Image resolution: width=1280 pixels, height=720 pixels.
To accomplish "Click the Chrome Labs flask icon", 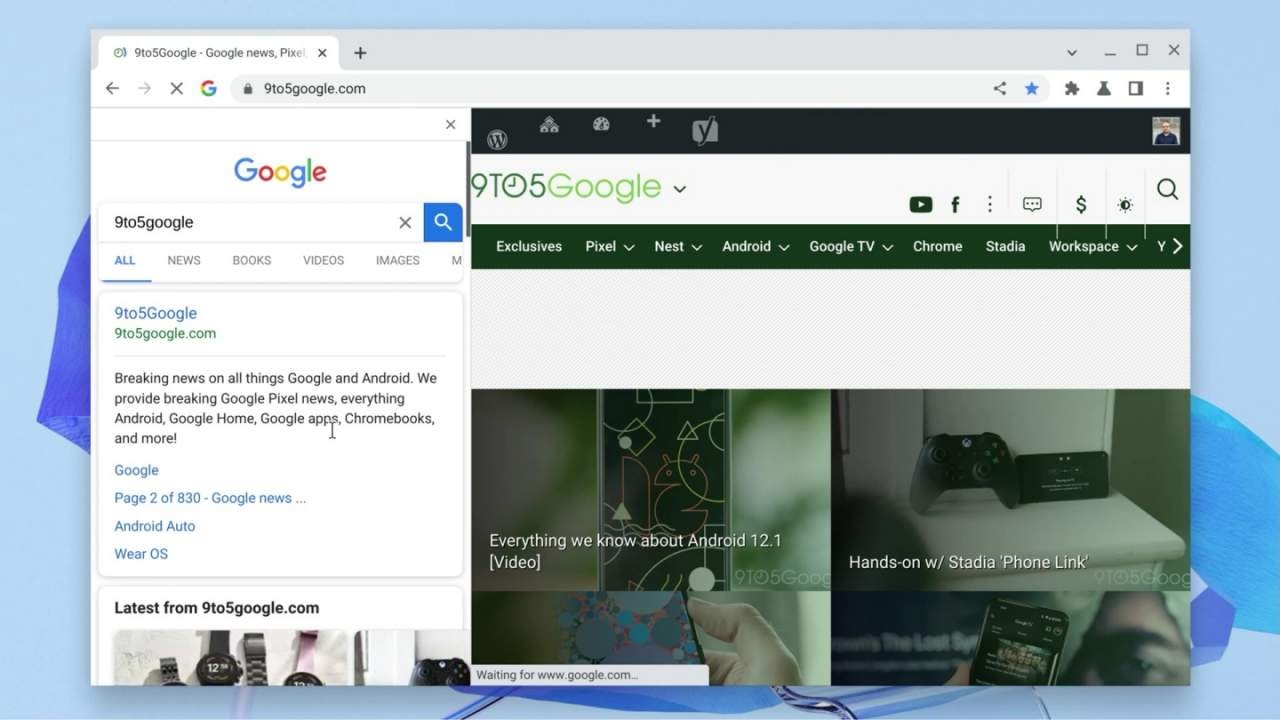I will pos(1104,88).
